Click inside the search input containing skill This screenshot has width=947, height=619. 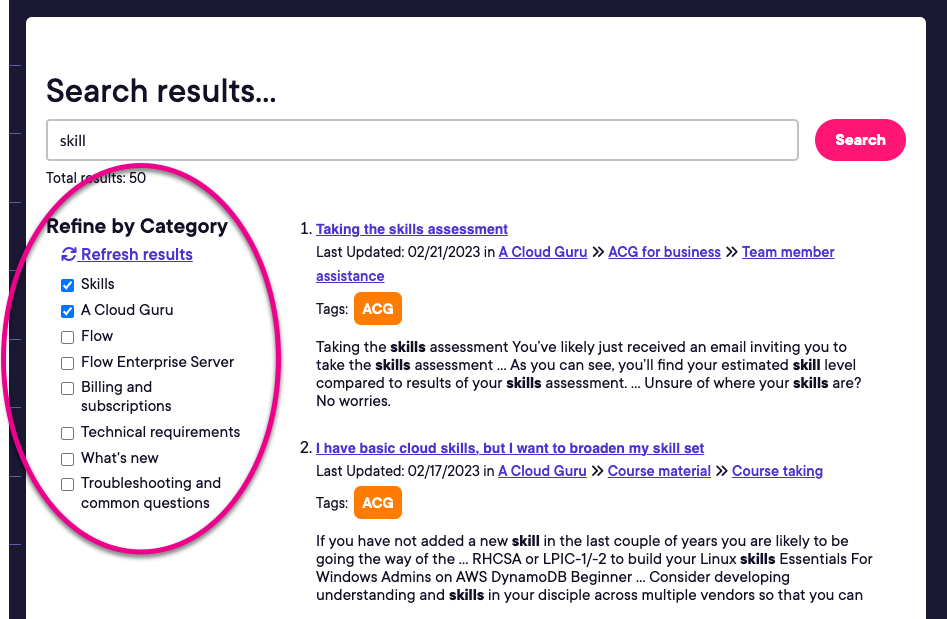point(422,140)
